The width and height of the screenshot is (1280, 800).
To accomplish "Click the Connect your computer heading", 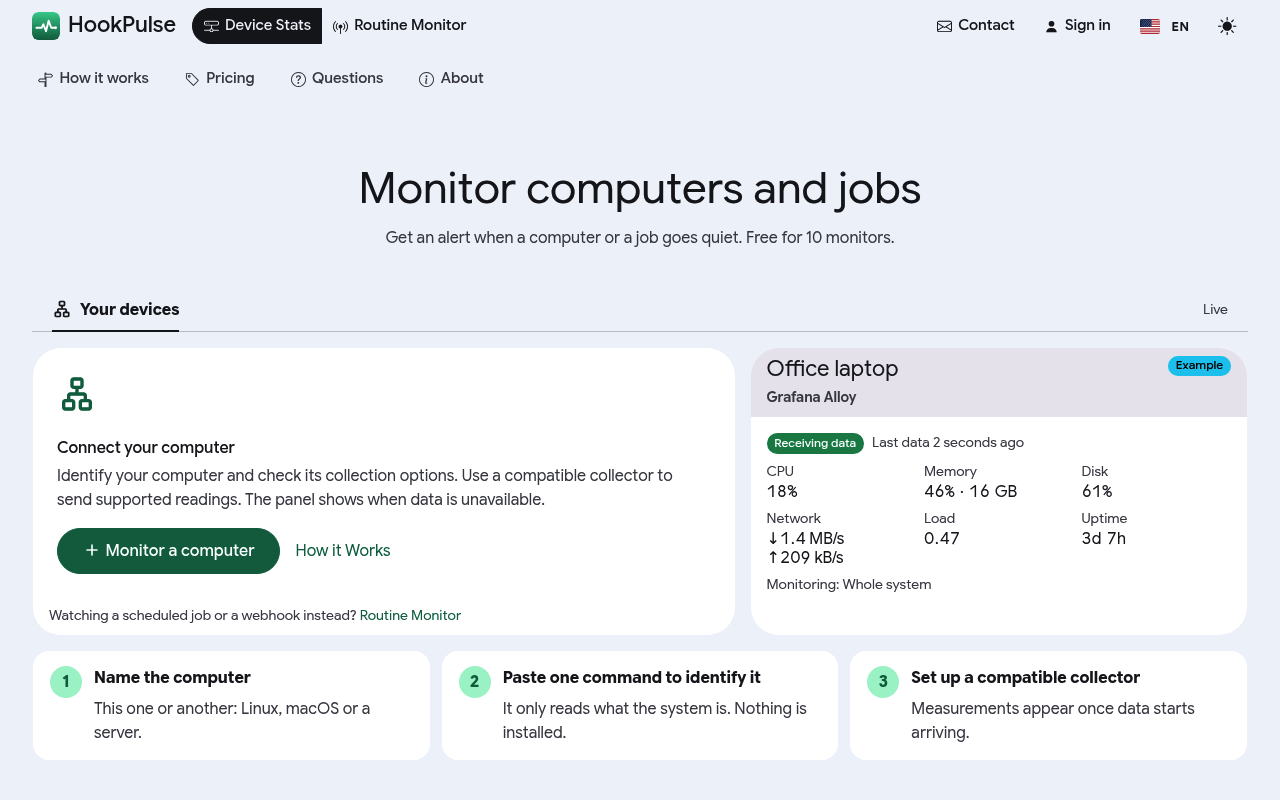I will pyautogui.click(x=146, y=448).
